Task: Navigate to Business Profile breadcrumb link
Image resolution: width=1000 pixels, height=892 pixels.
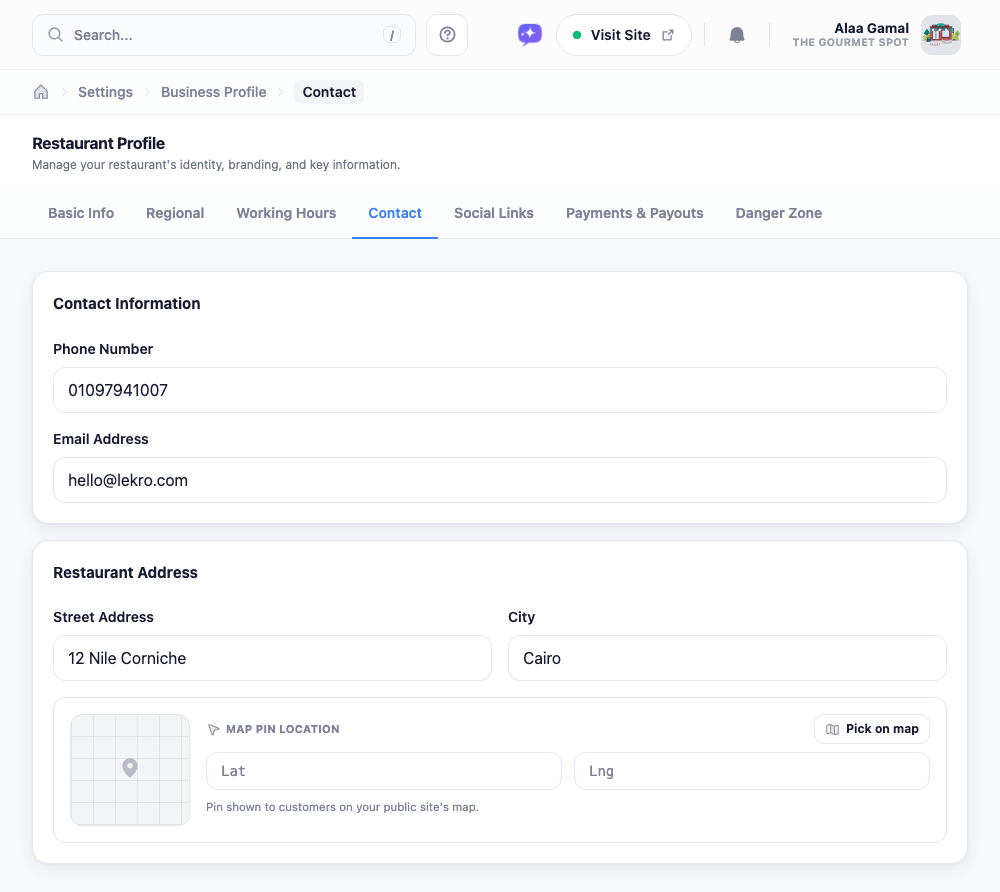Action: [214, 92]
